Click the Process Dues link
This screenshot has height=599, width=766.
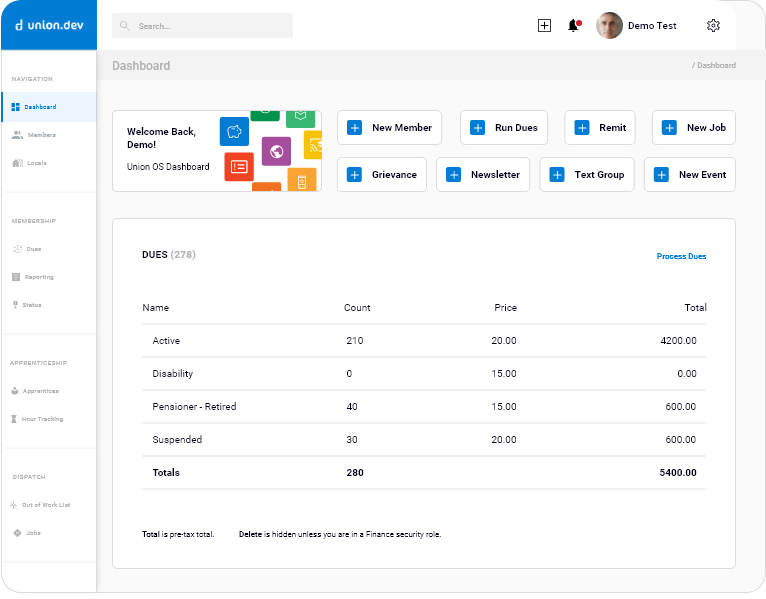coord(681,257)
